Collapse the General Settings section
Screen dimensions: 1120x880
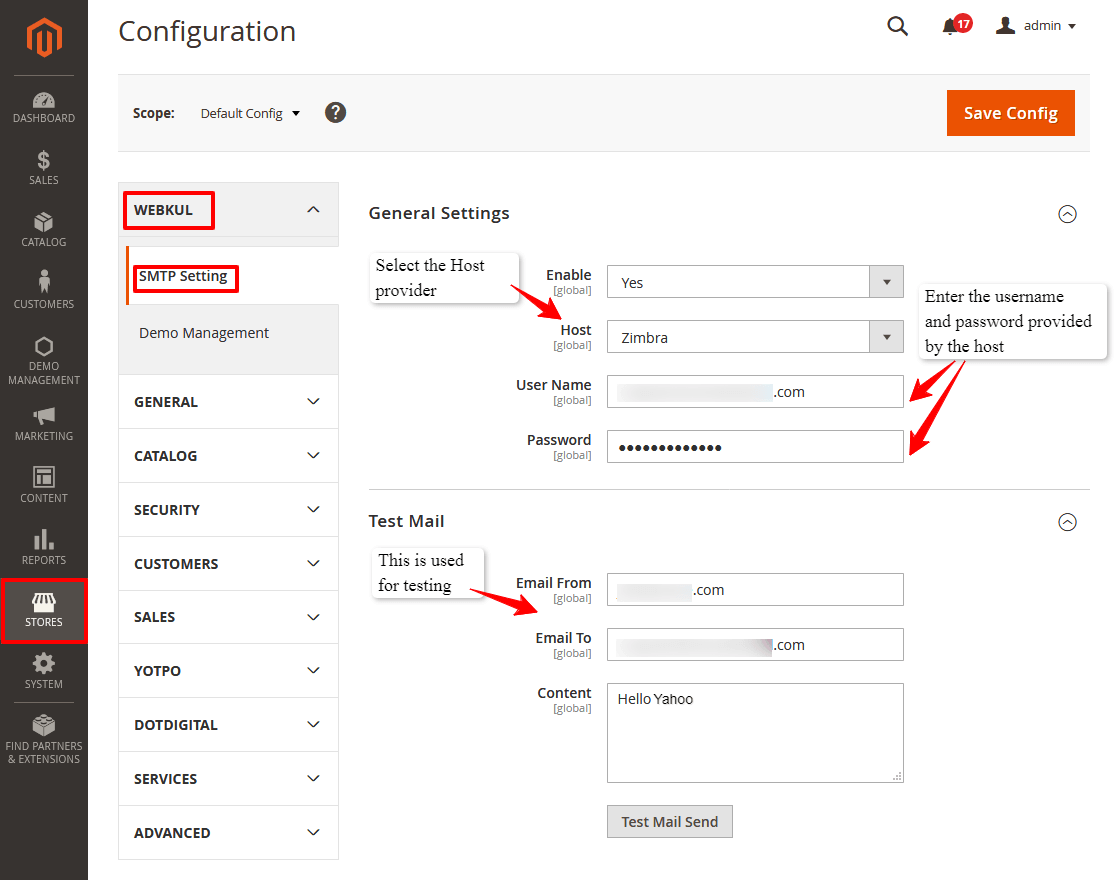(1067, 214)
